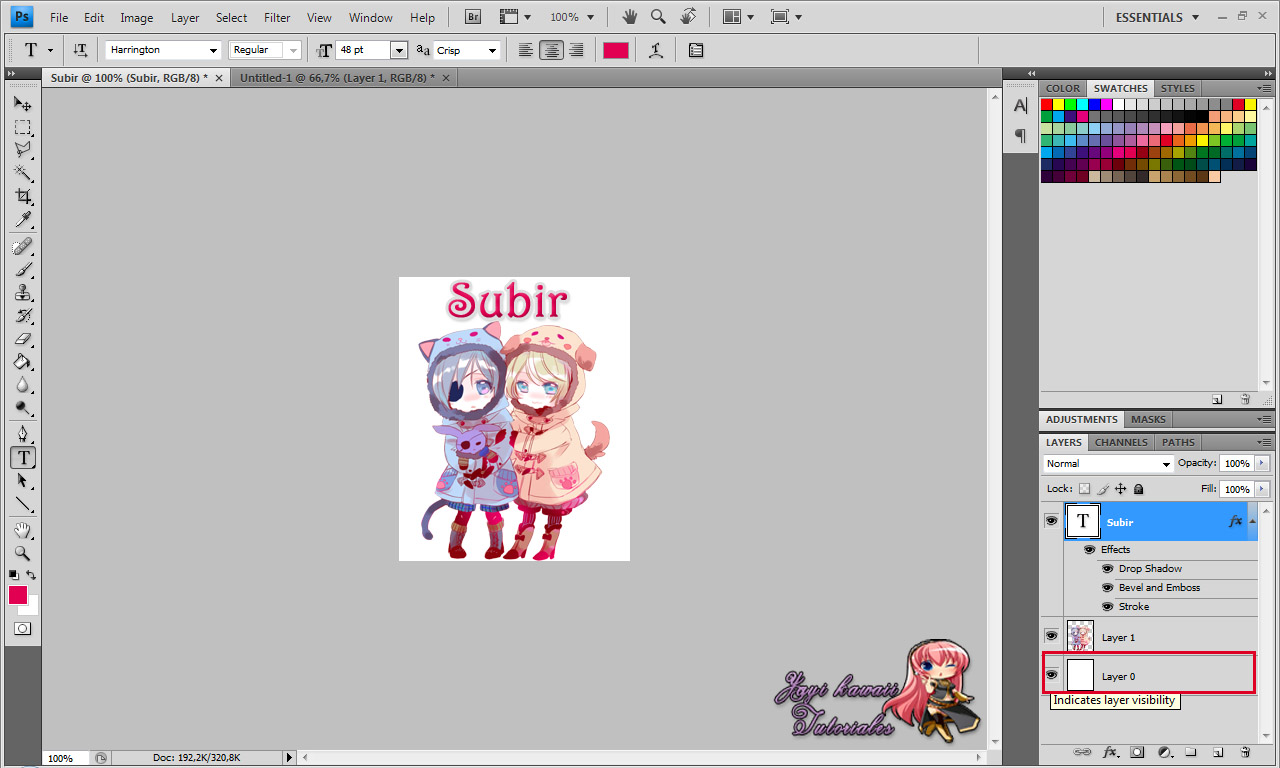Open the ESSENTIALS workspace switcher

coord(1158,17)
